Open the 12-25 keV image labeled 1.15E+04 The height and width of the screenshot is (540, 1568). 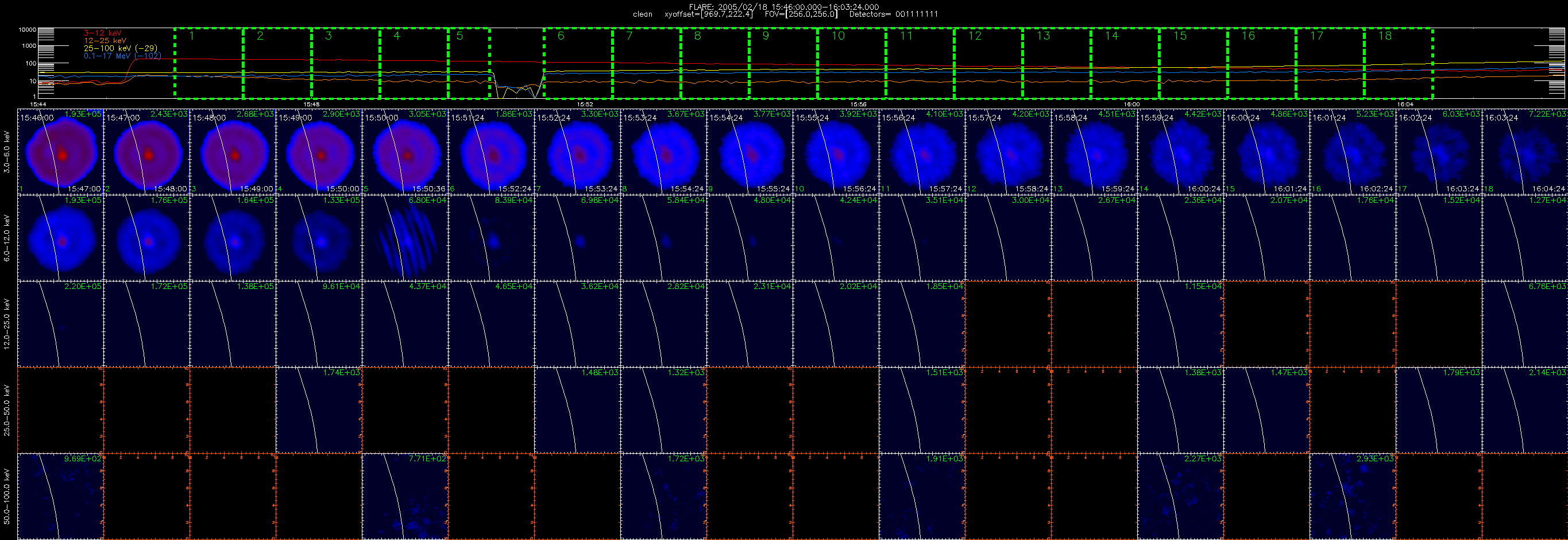tap(1180, 324)
